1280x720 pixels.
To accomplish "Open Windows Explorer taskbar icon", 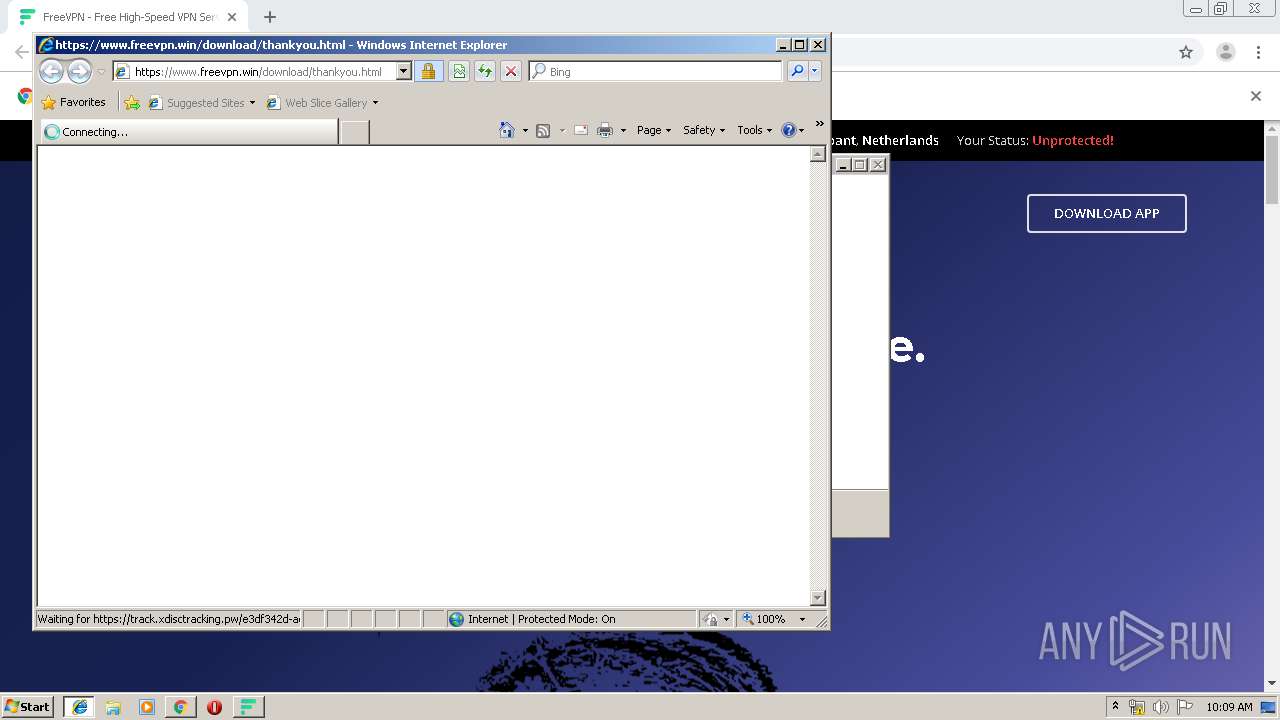I will 113,706.
